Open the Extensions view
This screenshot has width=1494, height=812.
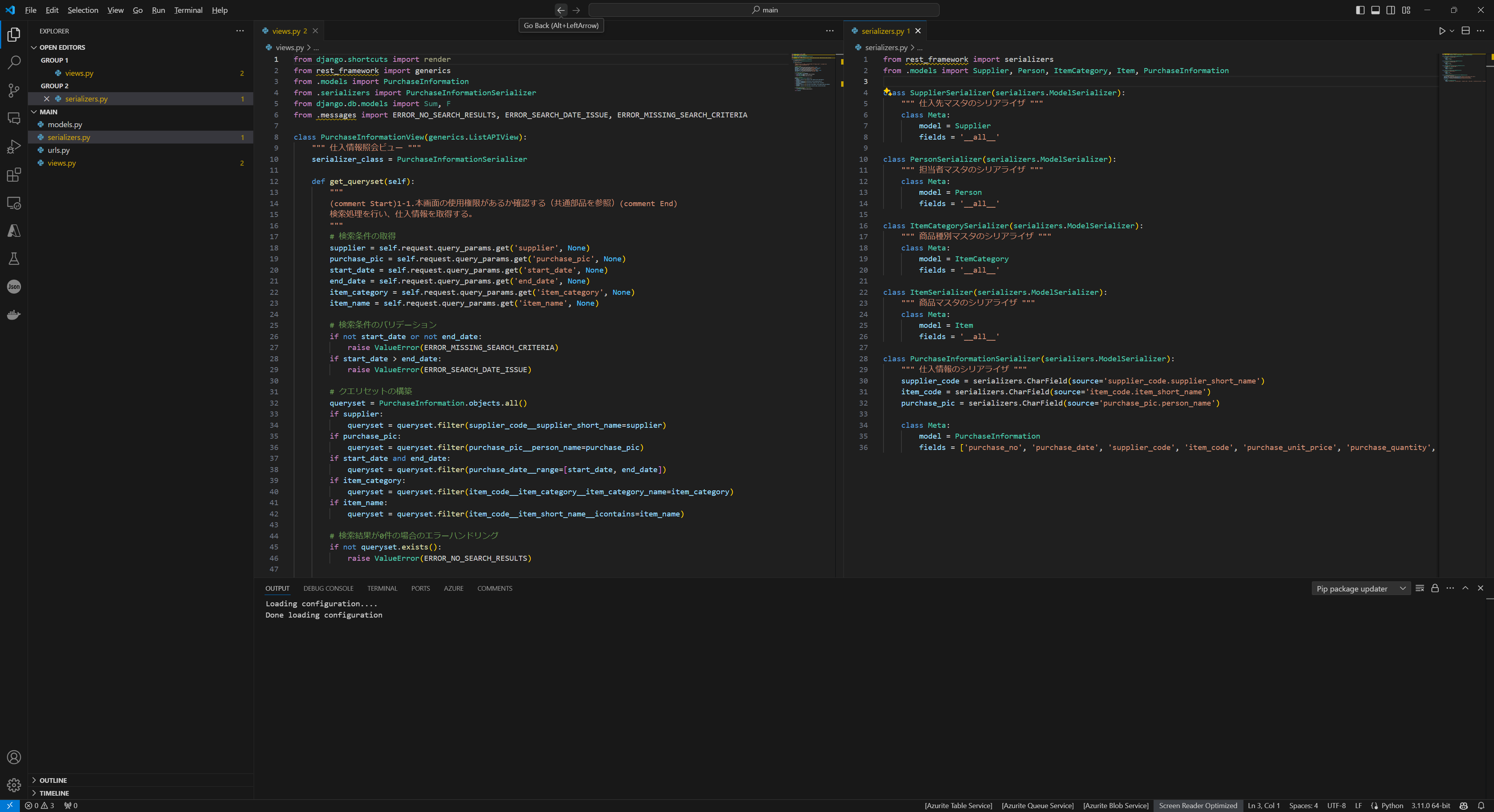(x=14, y=175)
